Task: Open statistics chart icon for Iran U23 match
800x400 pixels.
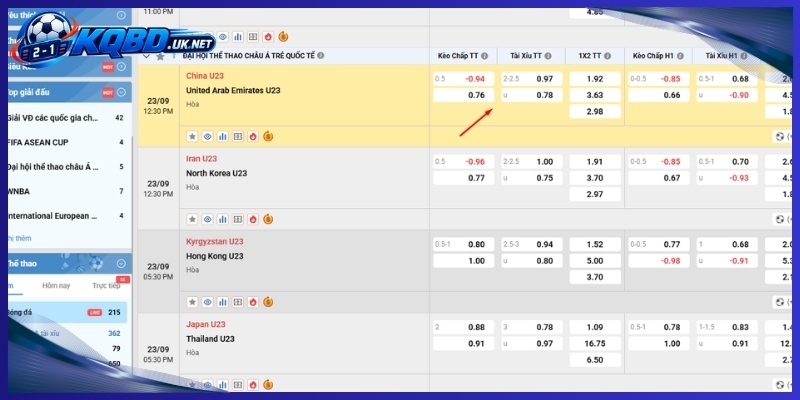Action: (x=222, y=219)
